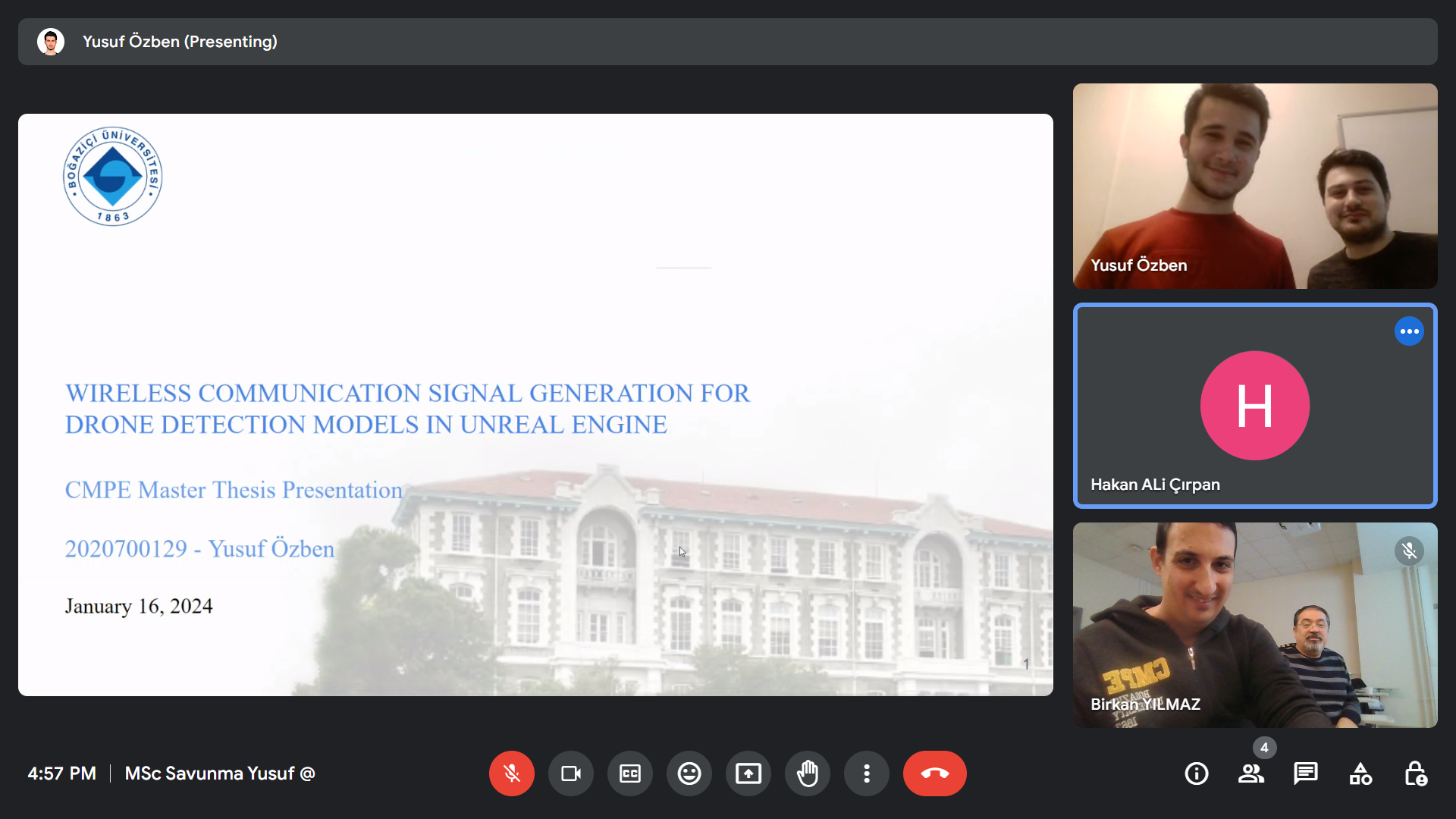Image resolution: width=1456 pixels, height=819 pixels.
Task: Open options on Hakan ALi Çırpan's tile
Action: (1409, 331)
